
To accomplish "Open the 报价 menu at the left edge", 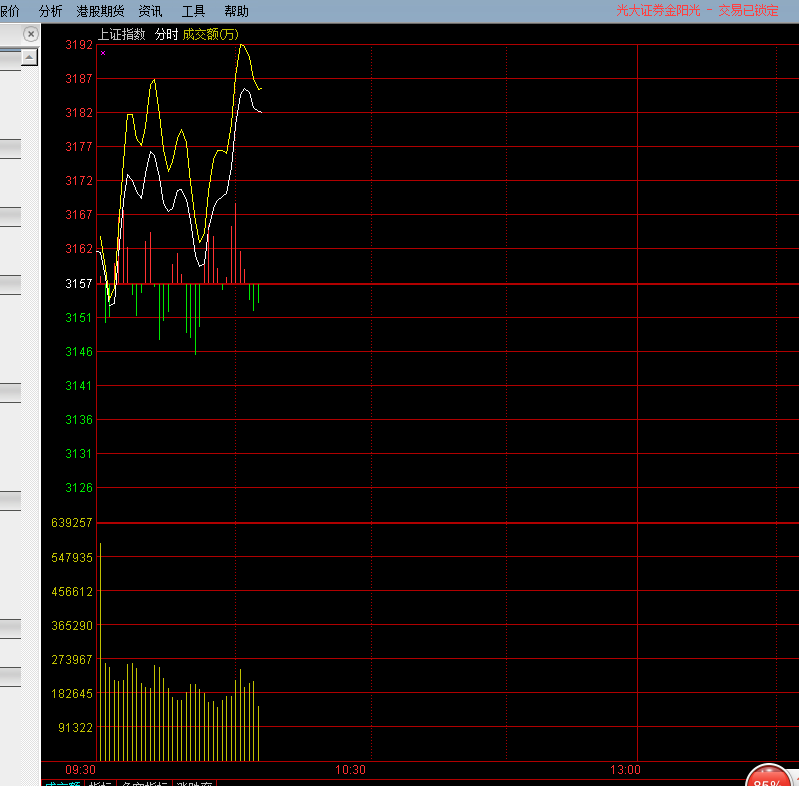I will [x=9, y=11].
